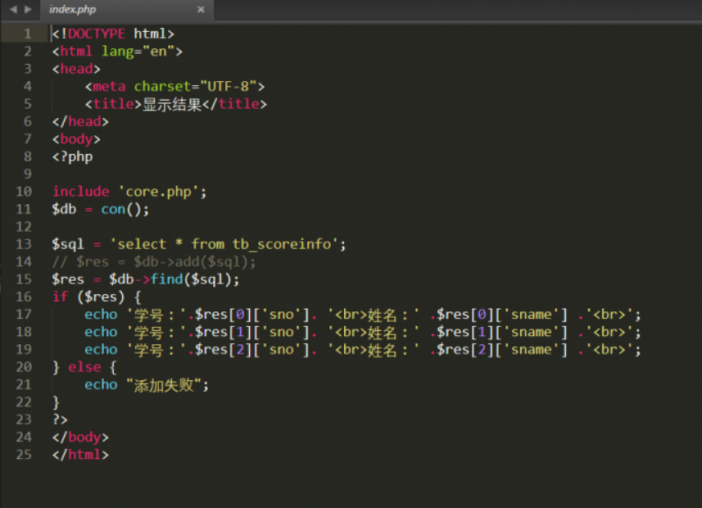Click the con() function call
Image resolution: width=702 pixels, height=508 pixels.
pos(124,209)
